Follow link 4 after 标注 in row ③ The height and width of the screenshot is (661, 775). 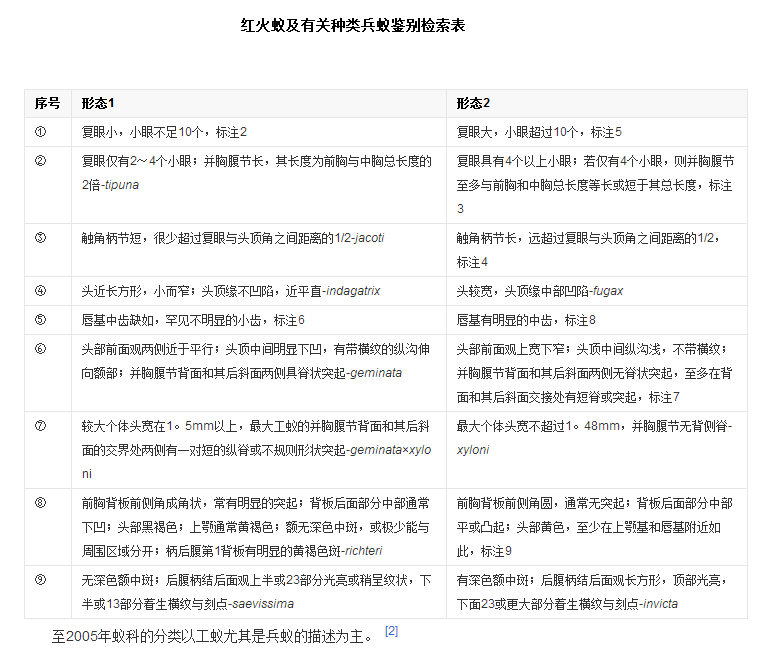484,262
